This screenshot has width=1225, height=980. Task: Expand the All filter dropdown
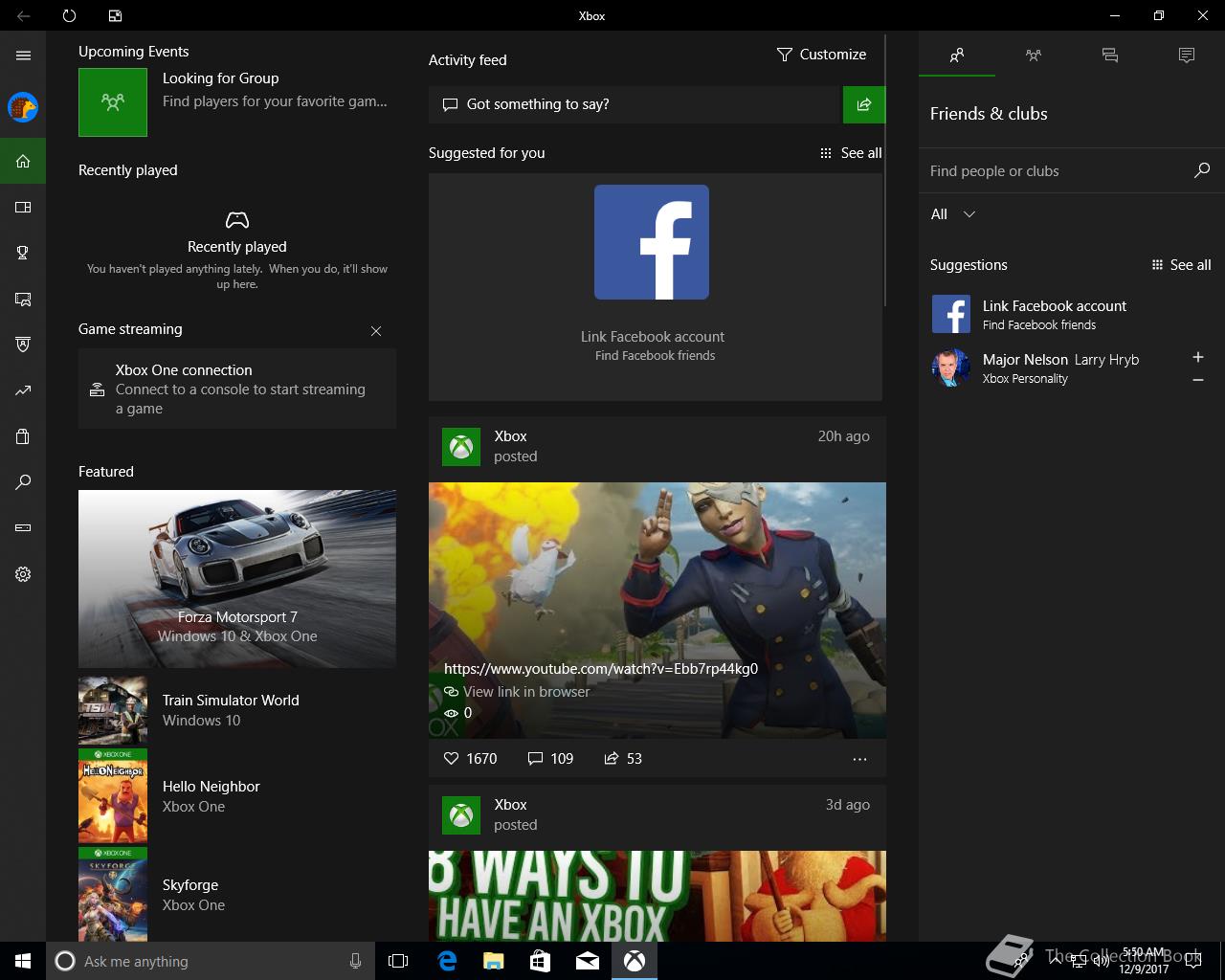(953, 214)
